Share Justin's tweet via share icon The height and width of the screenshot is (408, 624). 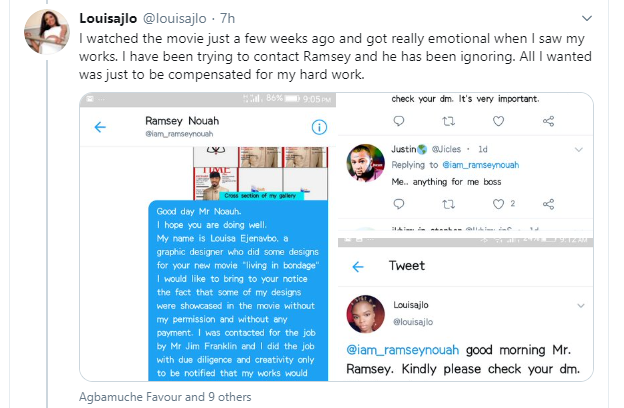[548, 203]
